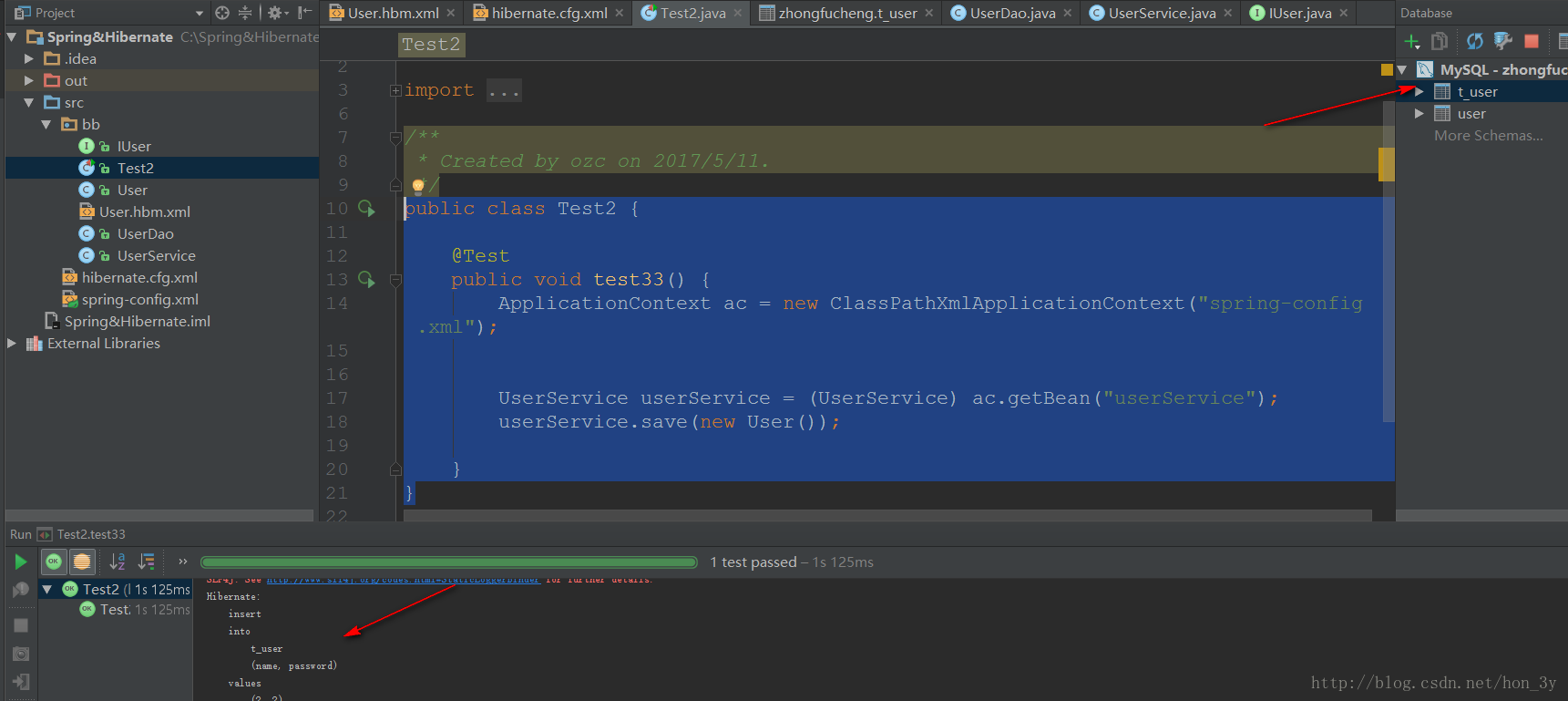Image resolution: width=1568 pixels, height=701 pixels.
Task: Sort tests alphabetically
Action: click(x=118, y=562)
